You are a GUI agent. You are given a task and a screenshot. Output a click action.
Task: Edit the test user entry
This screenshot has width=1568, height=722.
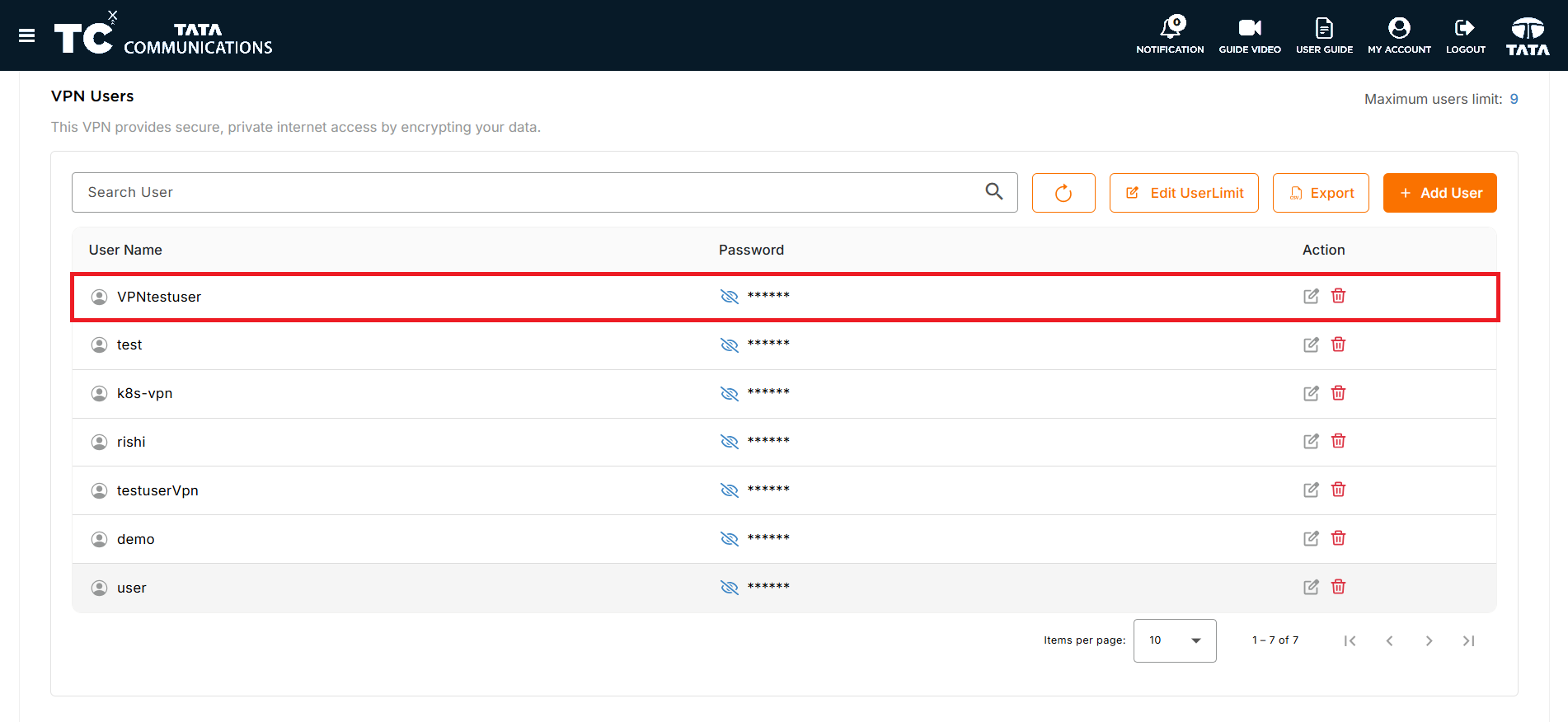(1311, 345)
